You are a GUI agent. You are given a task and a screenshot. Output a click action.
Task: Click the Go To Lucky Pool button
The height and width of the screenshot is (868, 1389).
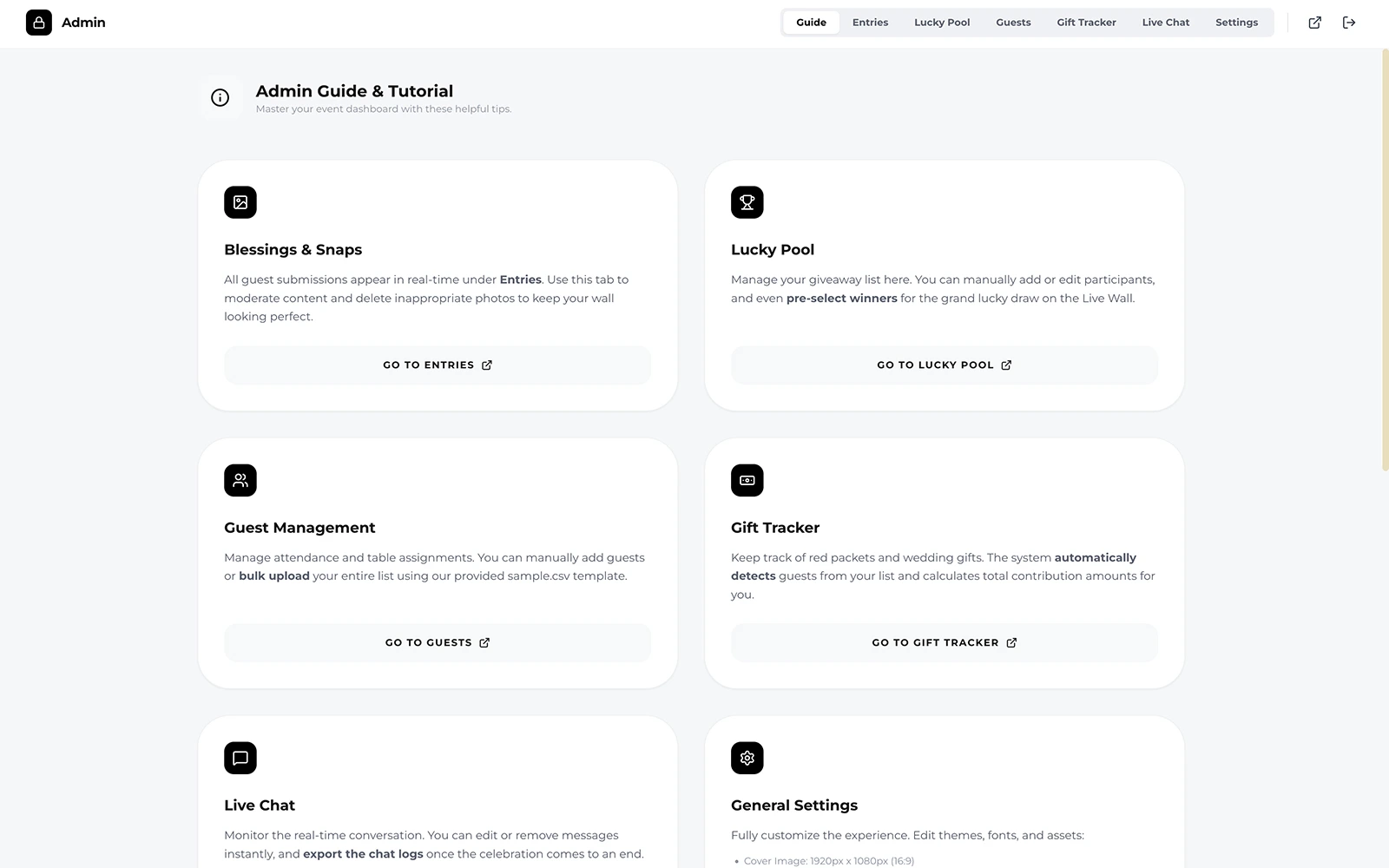[945, 365]
